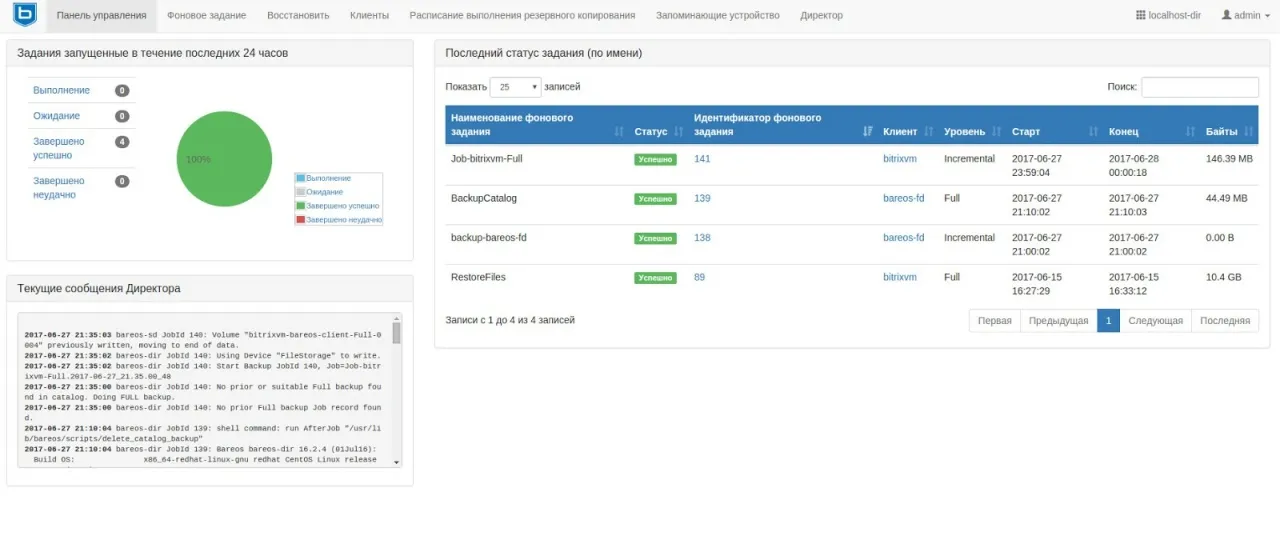This screenshot has width=1280, height=536.
Task: Click the Bareos logo icon
Action: tap(24, 15)
